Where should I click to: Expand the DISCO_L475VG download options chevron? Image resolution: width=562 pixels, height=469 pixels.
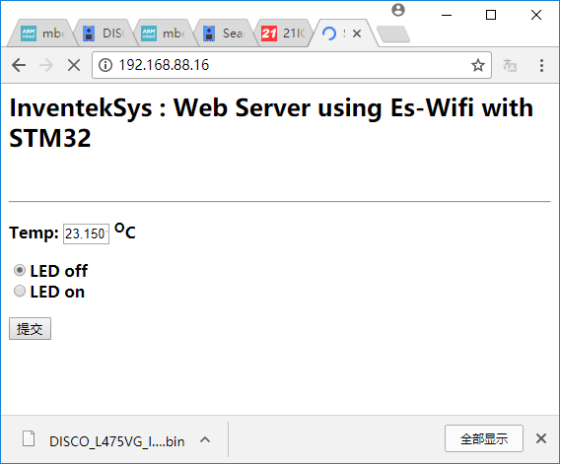tap(205, 440)
